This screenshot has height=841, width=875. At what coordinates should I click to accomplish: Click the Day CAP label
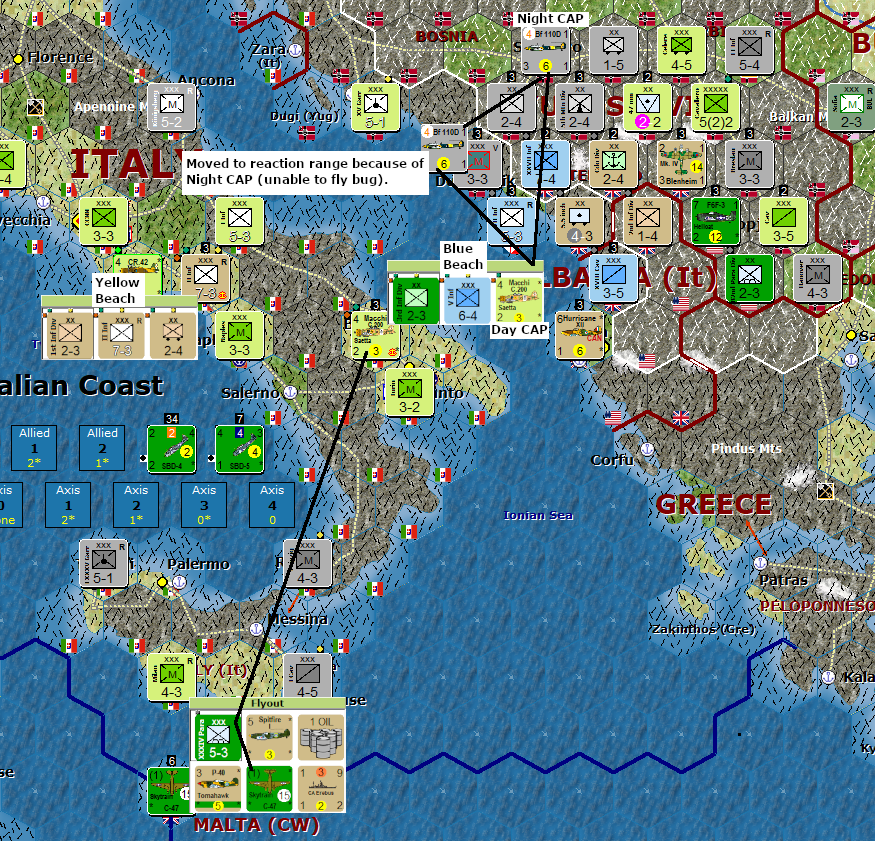(x=519, y=330)
